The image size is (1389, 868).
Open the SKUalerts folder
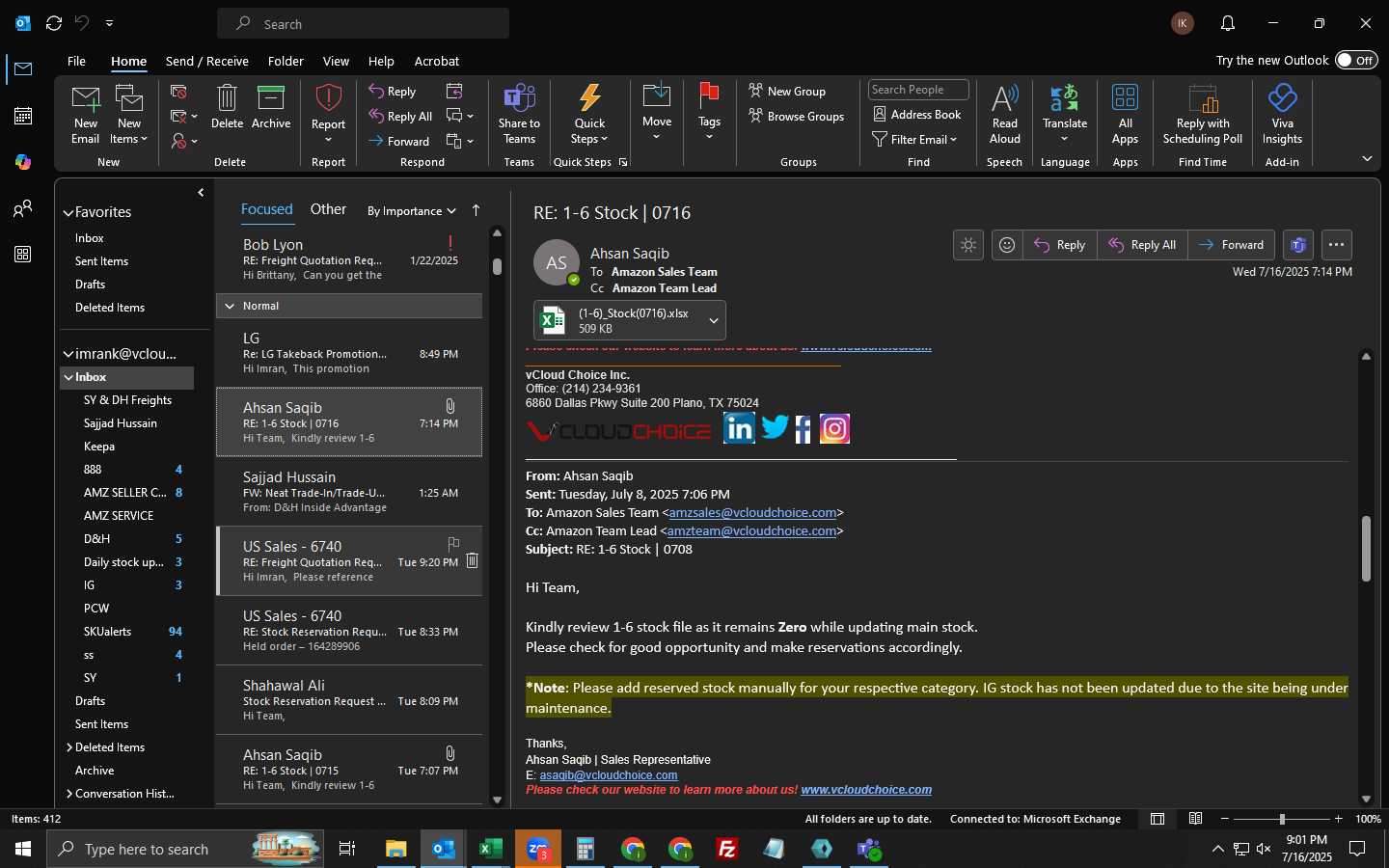coord(107,632)
